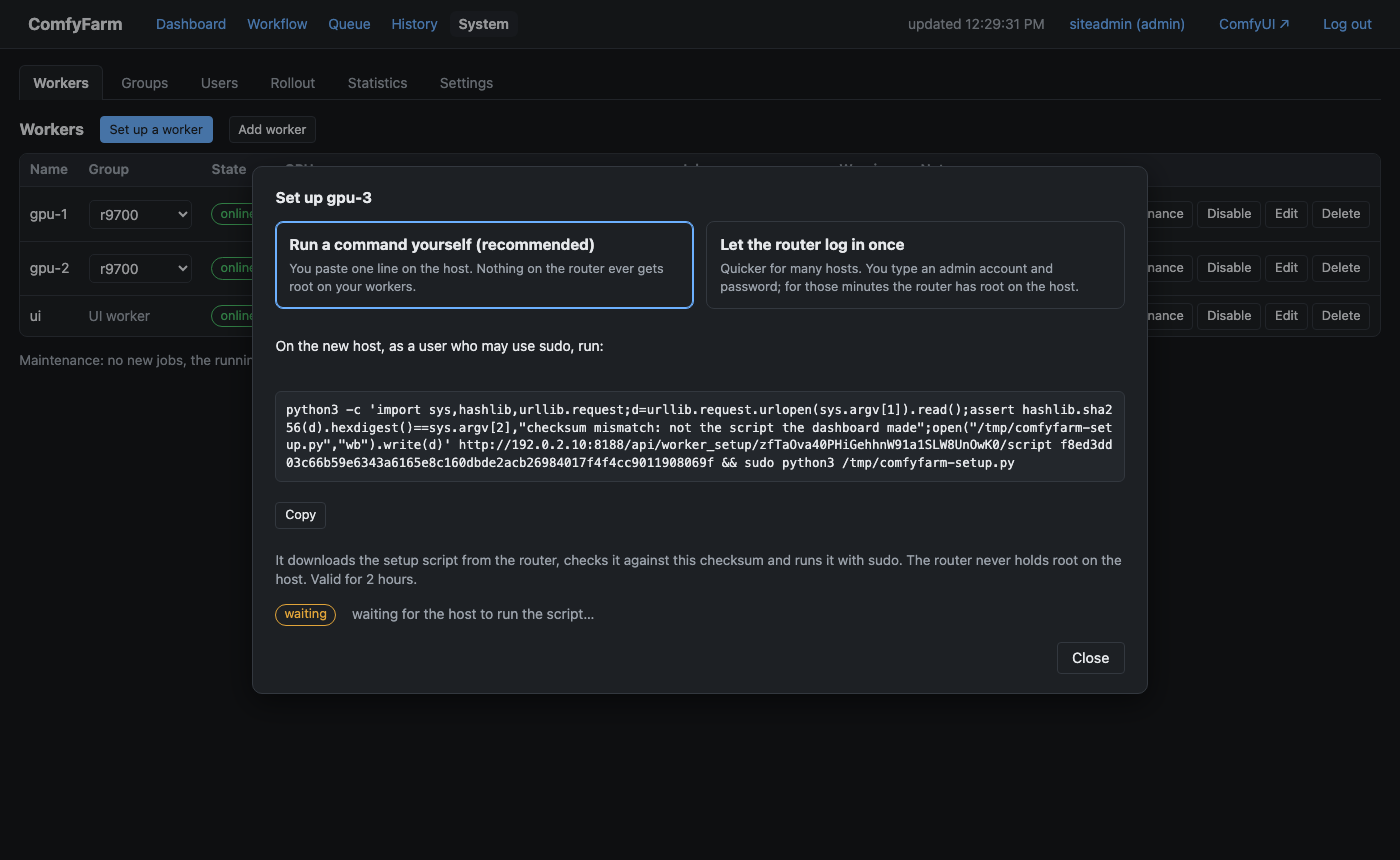Copy the setup command
The height and width of the screenshot is (860, 1400).
(x=300, y=515)
